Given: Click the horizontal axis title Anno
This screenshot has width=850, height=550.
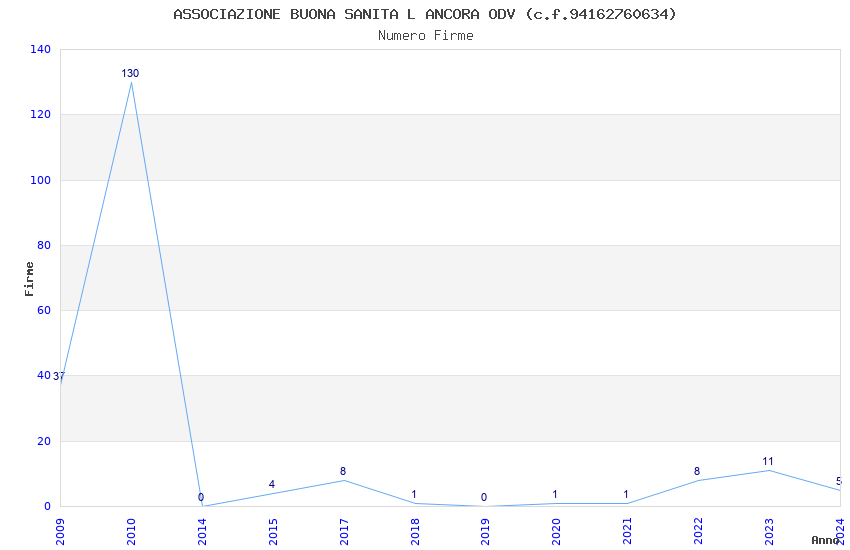Looking at the screenshot, I should (825, 540).
